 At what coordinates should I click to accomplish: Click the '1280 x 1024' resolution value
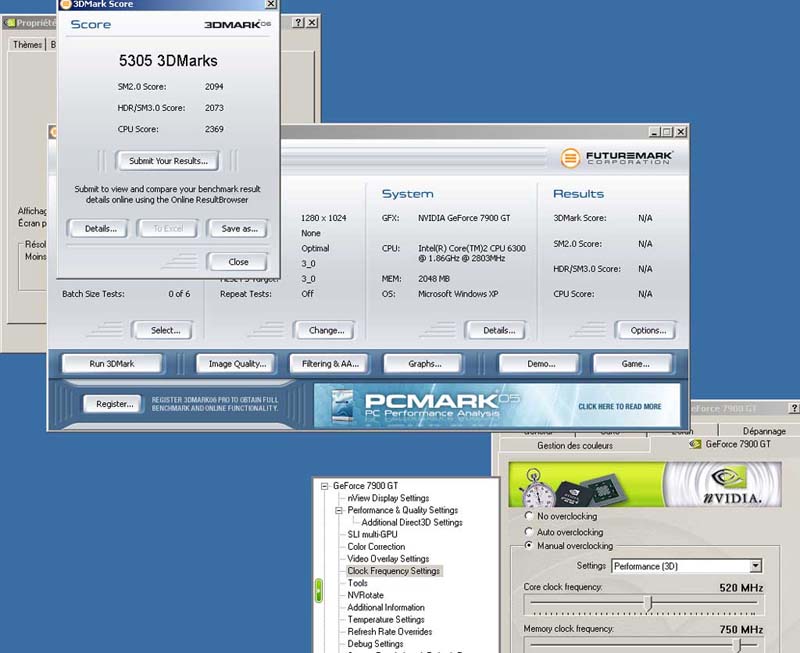pyautogui.click(x=323, y=218)
